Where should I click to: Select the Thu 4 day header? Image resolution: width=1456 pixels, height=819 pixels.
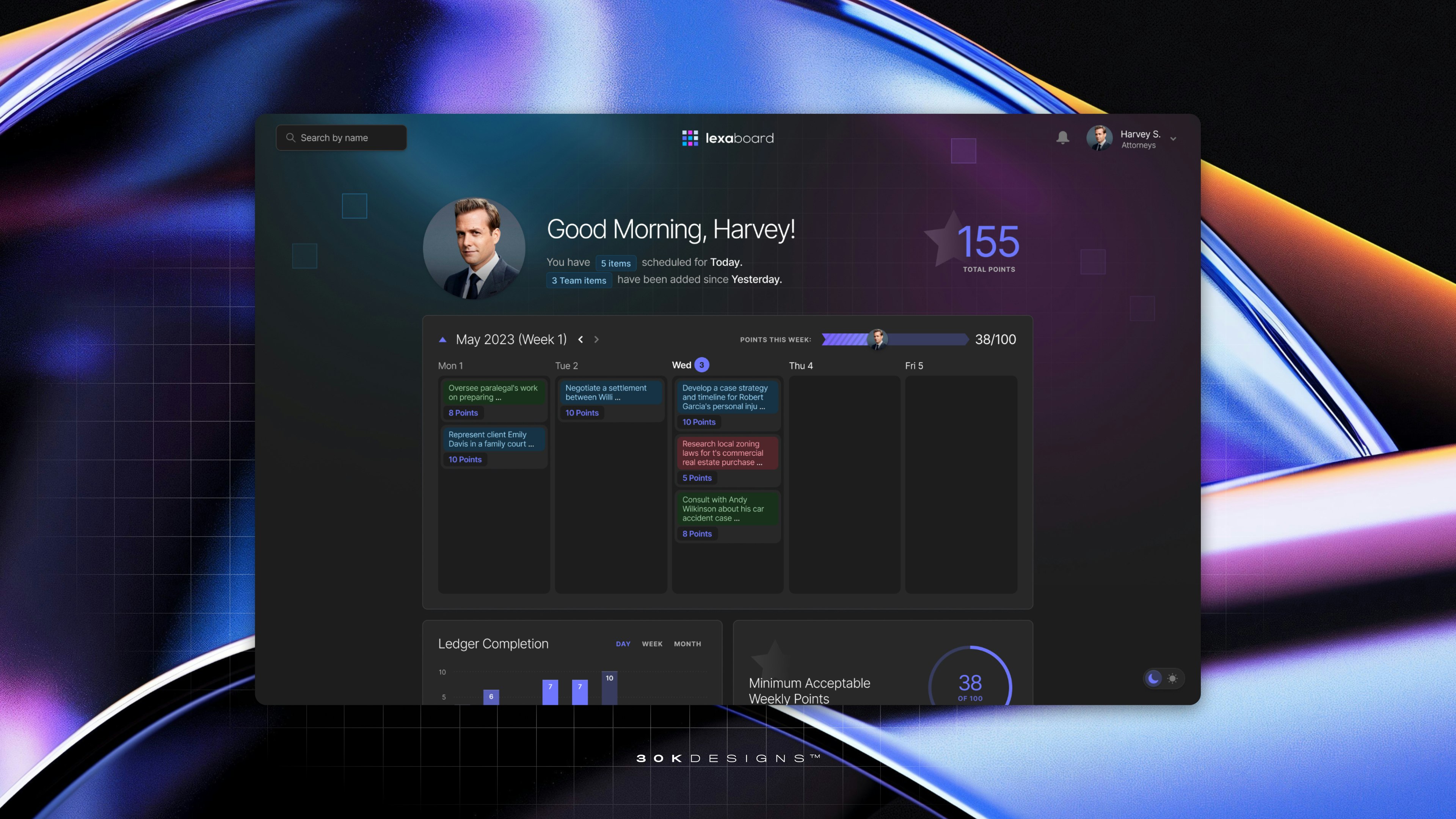(x=801, y=366)
